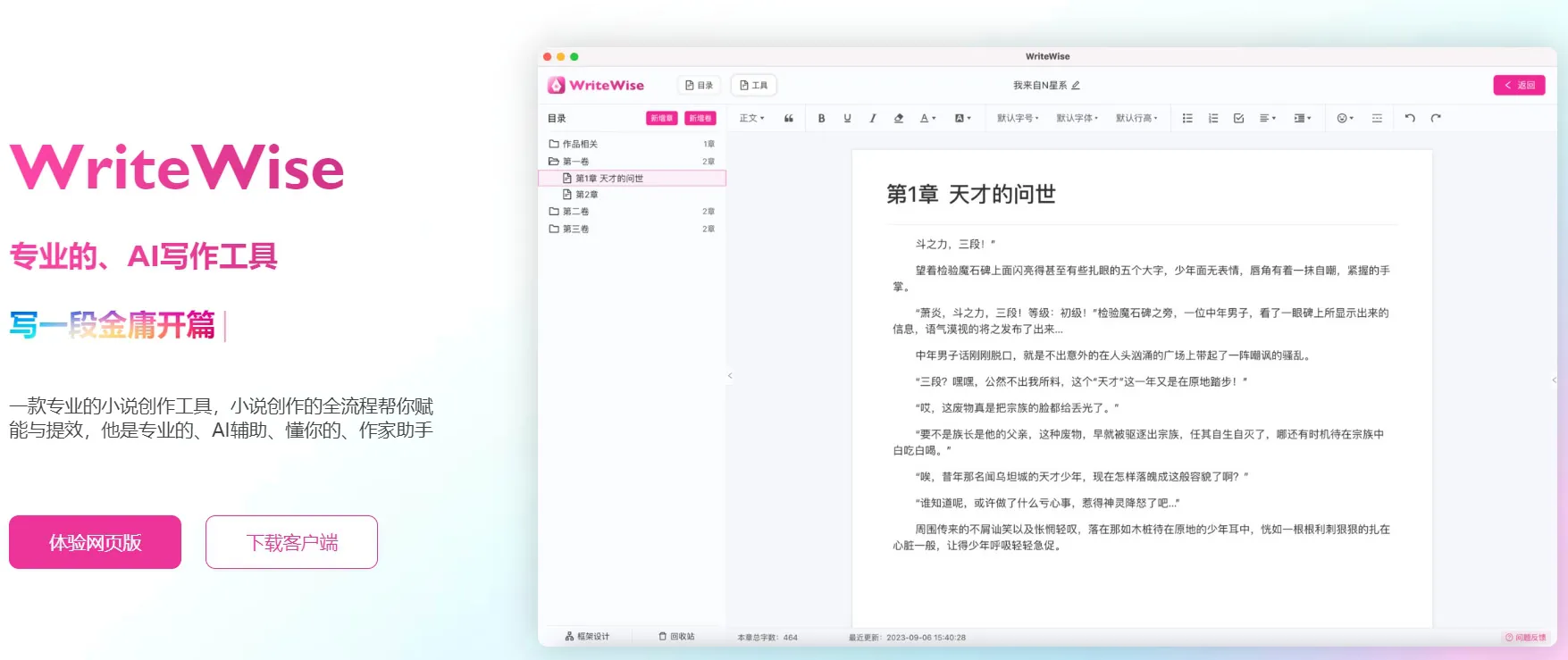Add a volume with 新增卷 button
This screenshot has width=1568, height=660.
click(x=700, y=118)
